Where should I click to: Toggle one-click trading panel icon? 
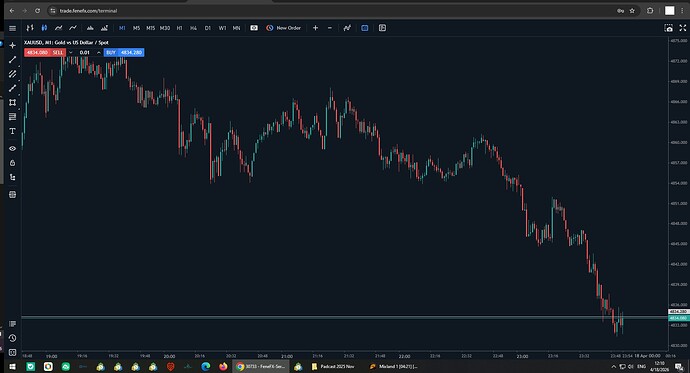[254, 28]
